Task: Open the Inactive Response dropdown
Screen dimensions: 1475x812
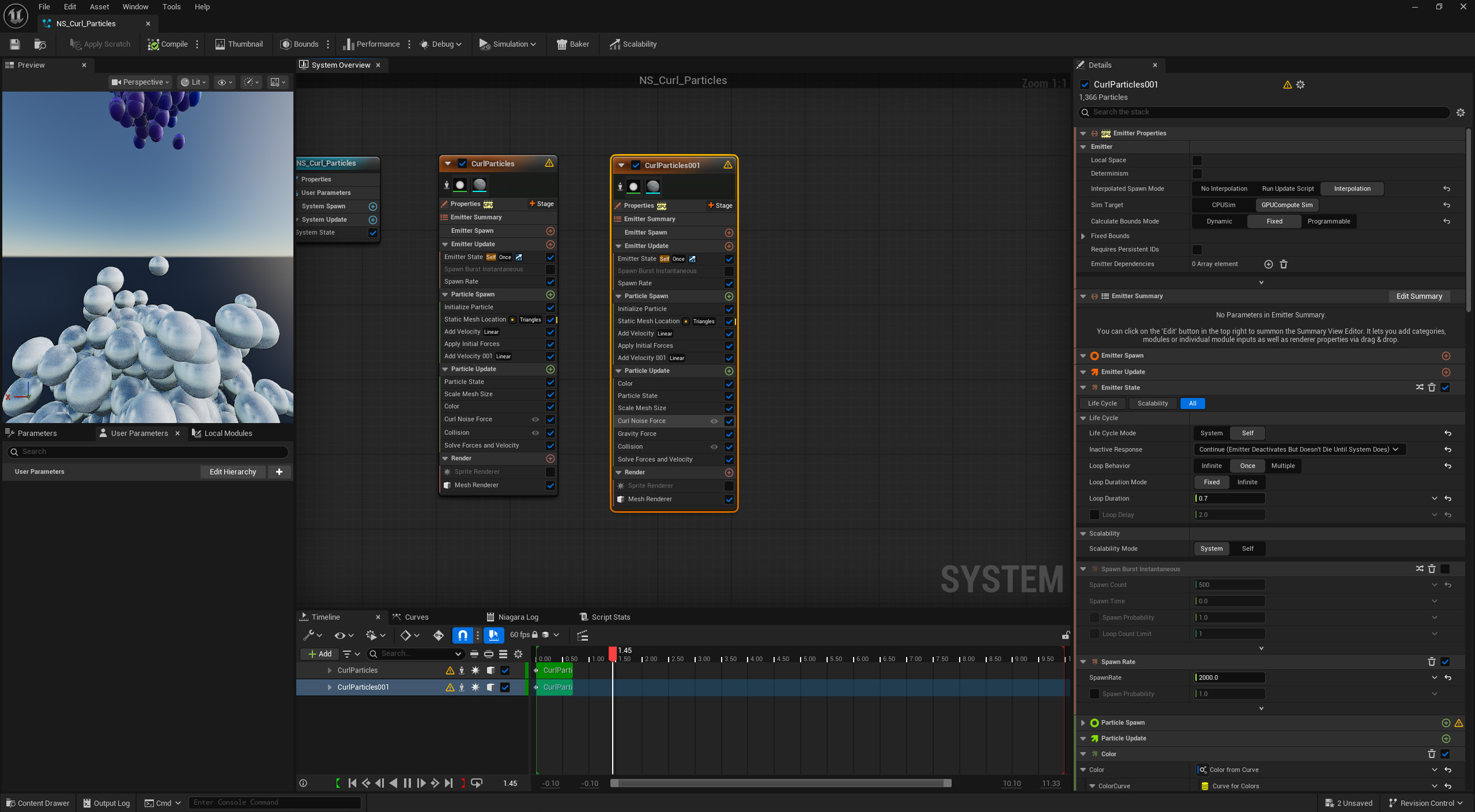Action: coord(1299,450)
